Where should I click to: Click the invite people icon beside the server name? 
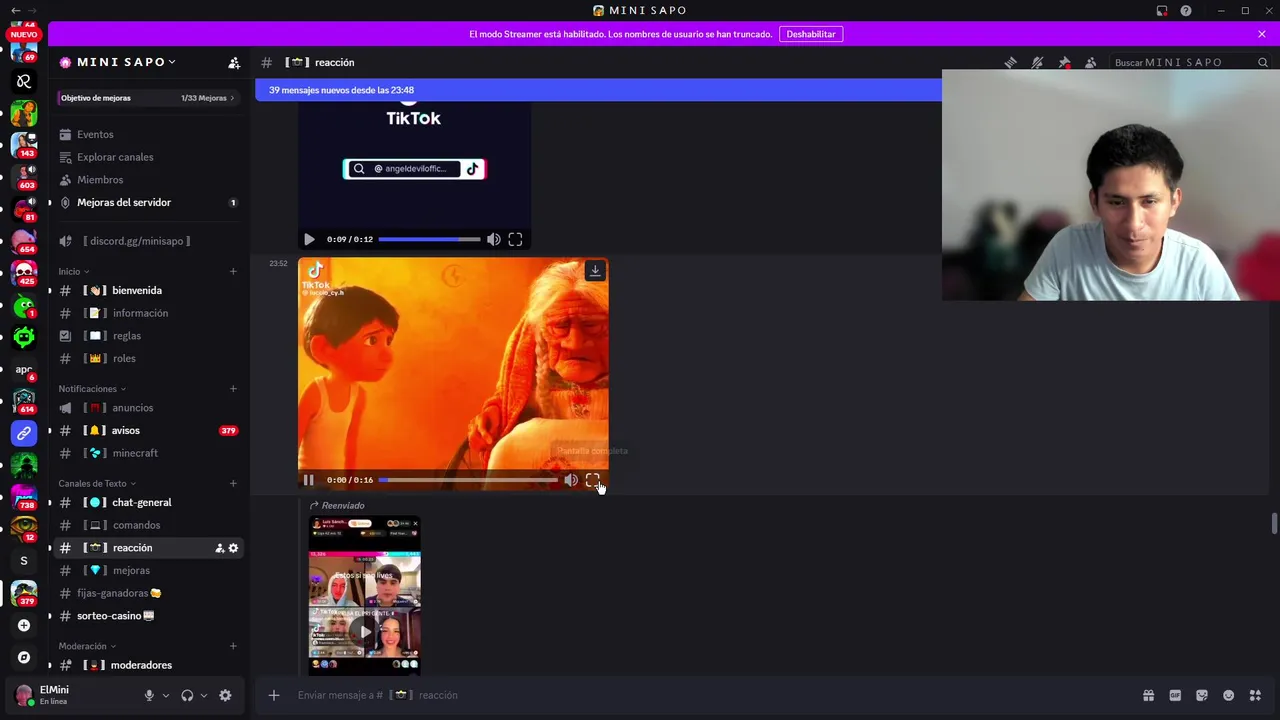234,62
